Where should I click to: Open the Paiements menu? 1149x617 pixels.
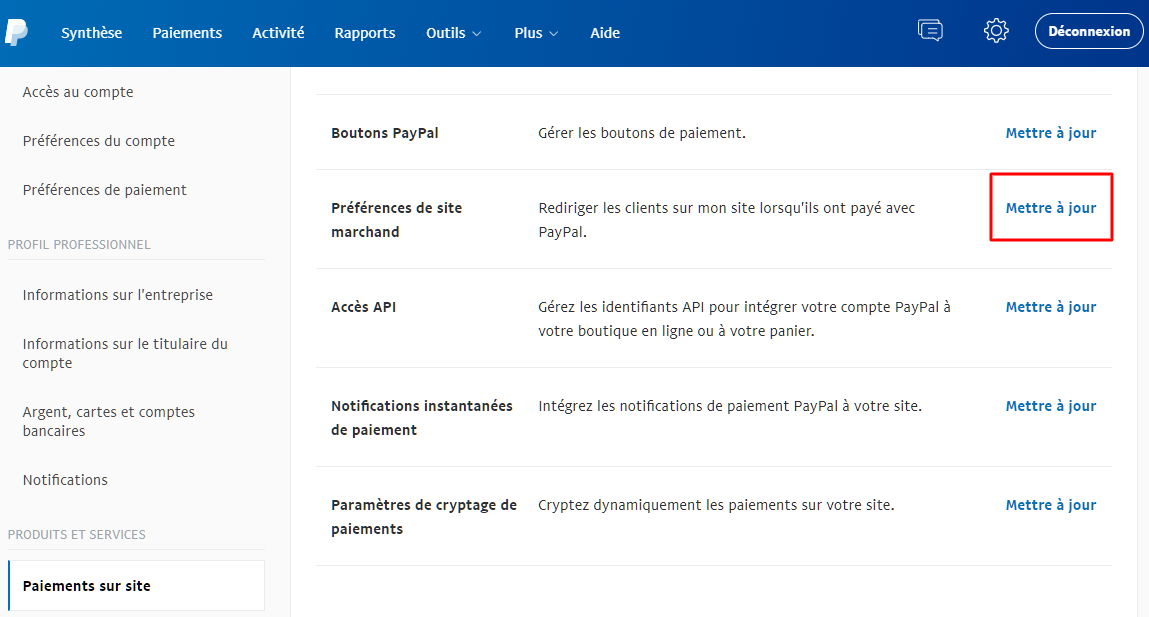click(187, 32)
